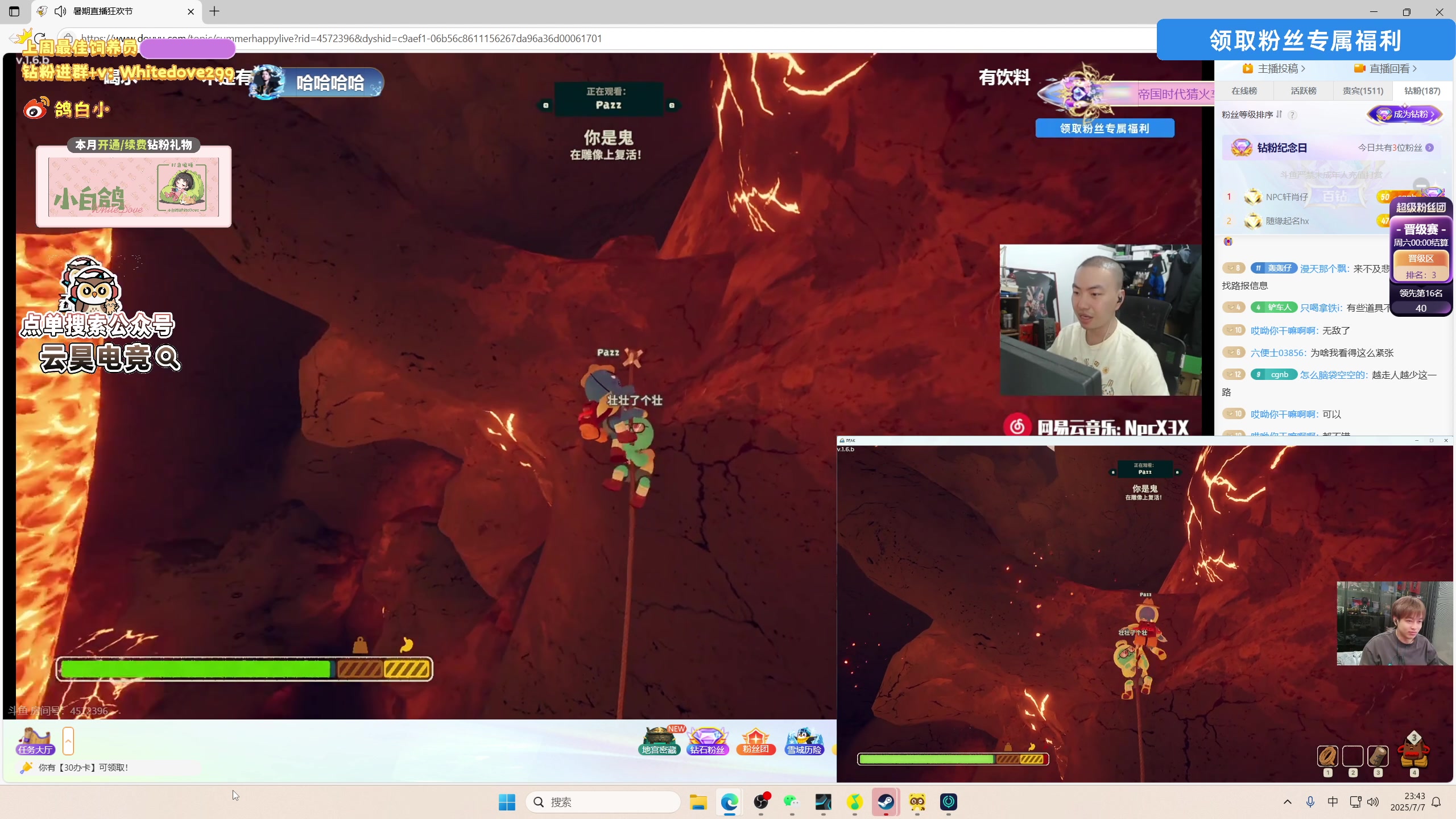Toggle the microphone tray icon
Screen dimensions: 1456x819
click(1310, 802)
